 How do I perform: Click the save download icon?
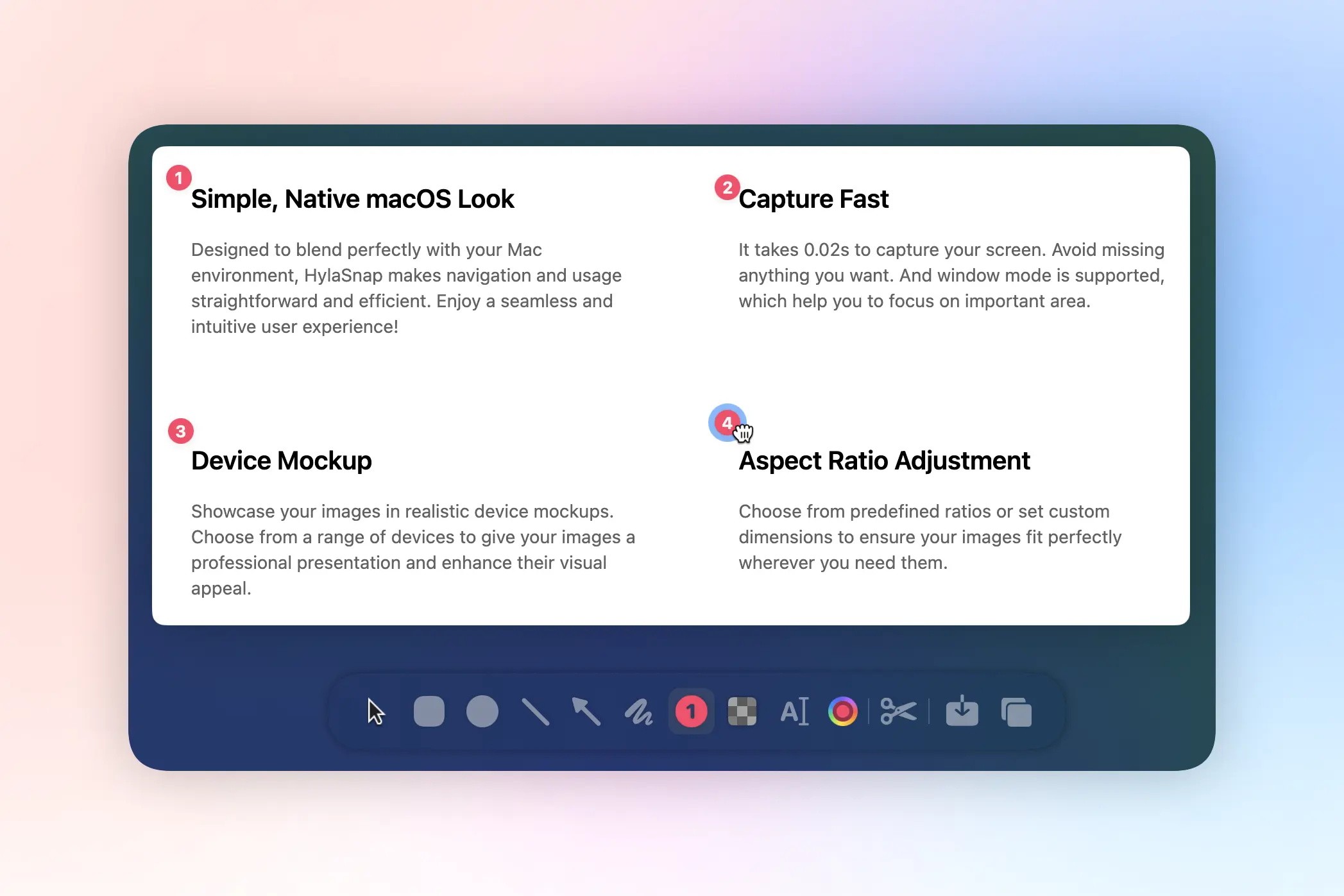point(962,711)
